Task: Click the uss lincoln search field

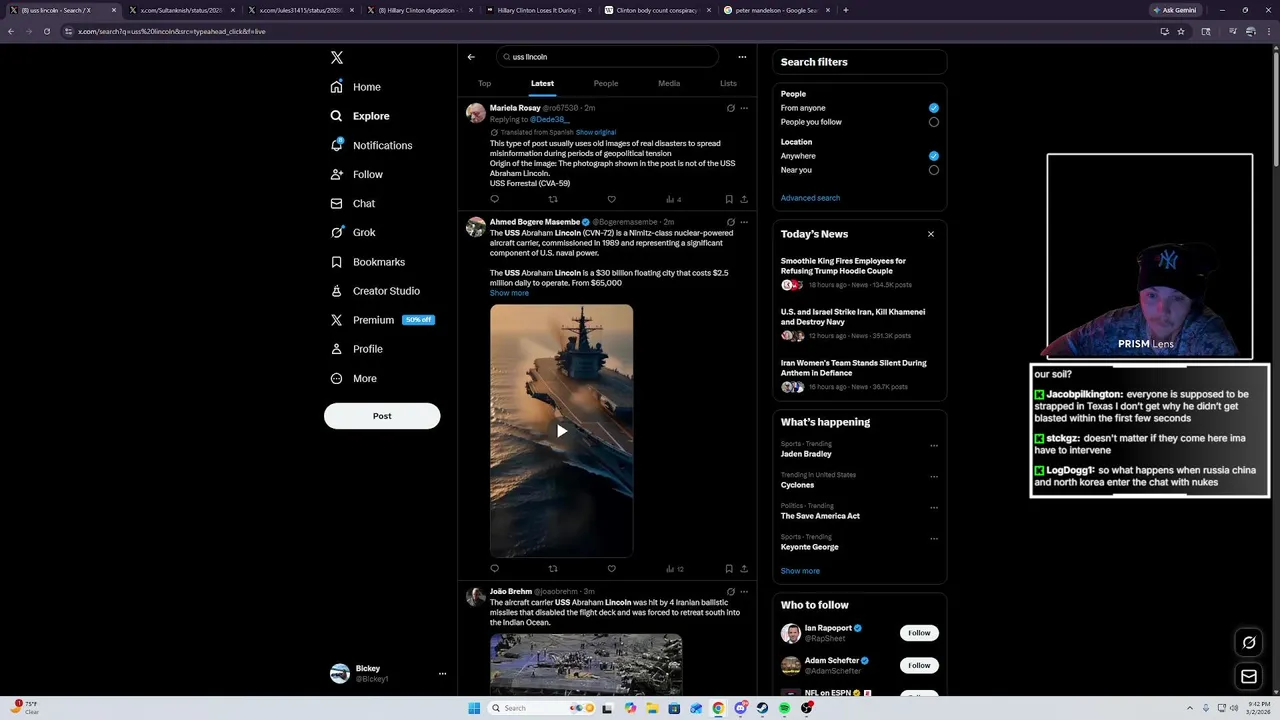Action: [607, 57]
